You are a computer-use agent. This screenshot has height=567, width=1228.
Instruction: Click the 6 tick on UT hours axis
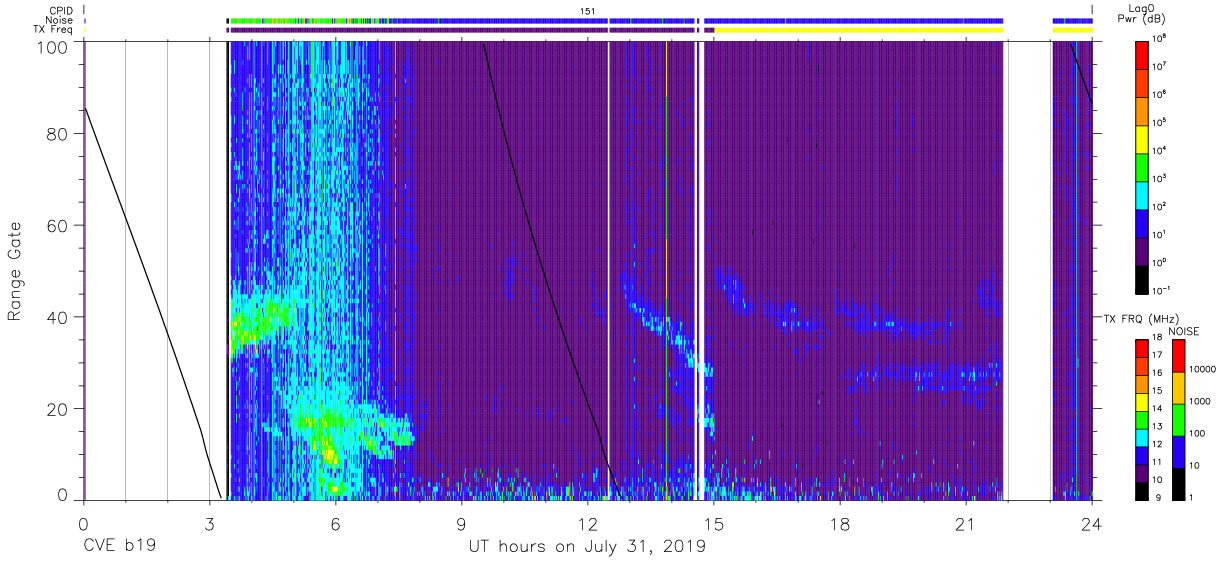tap(335, 523)
